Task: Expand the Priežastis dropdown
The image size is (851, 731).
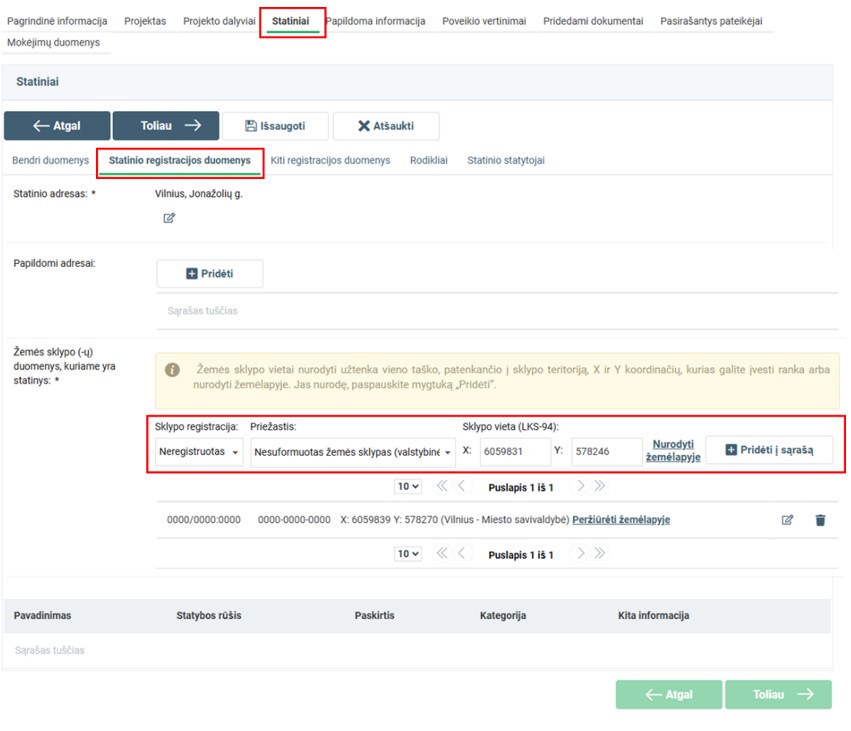Action: click(x=353, y=452)
